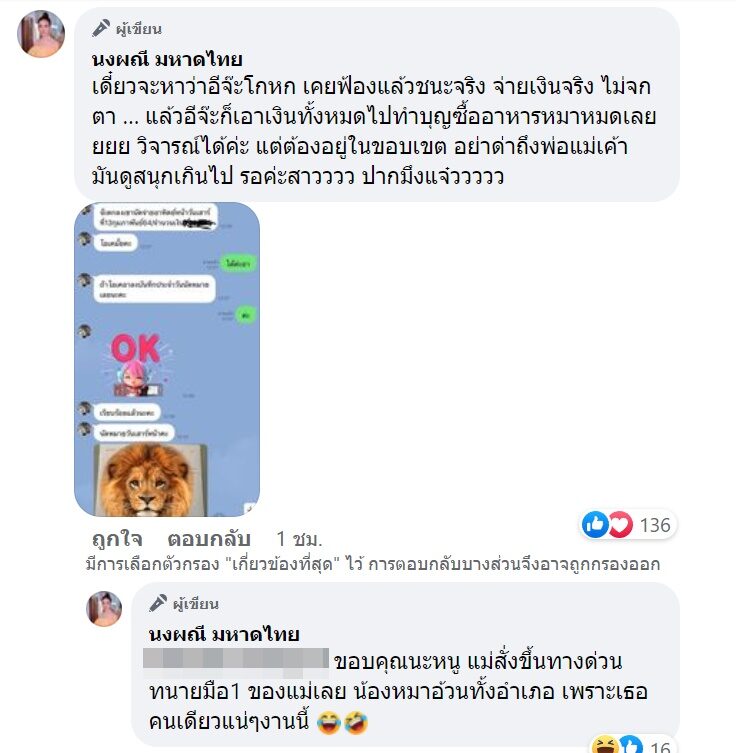Open the 16 reactions count on the reply
The width and height of the screenshot is (736, 753).
coord(661,747)
